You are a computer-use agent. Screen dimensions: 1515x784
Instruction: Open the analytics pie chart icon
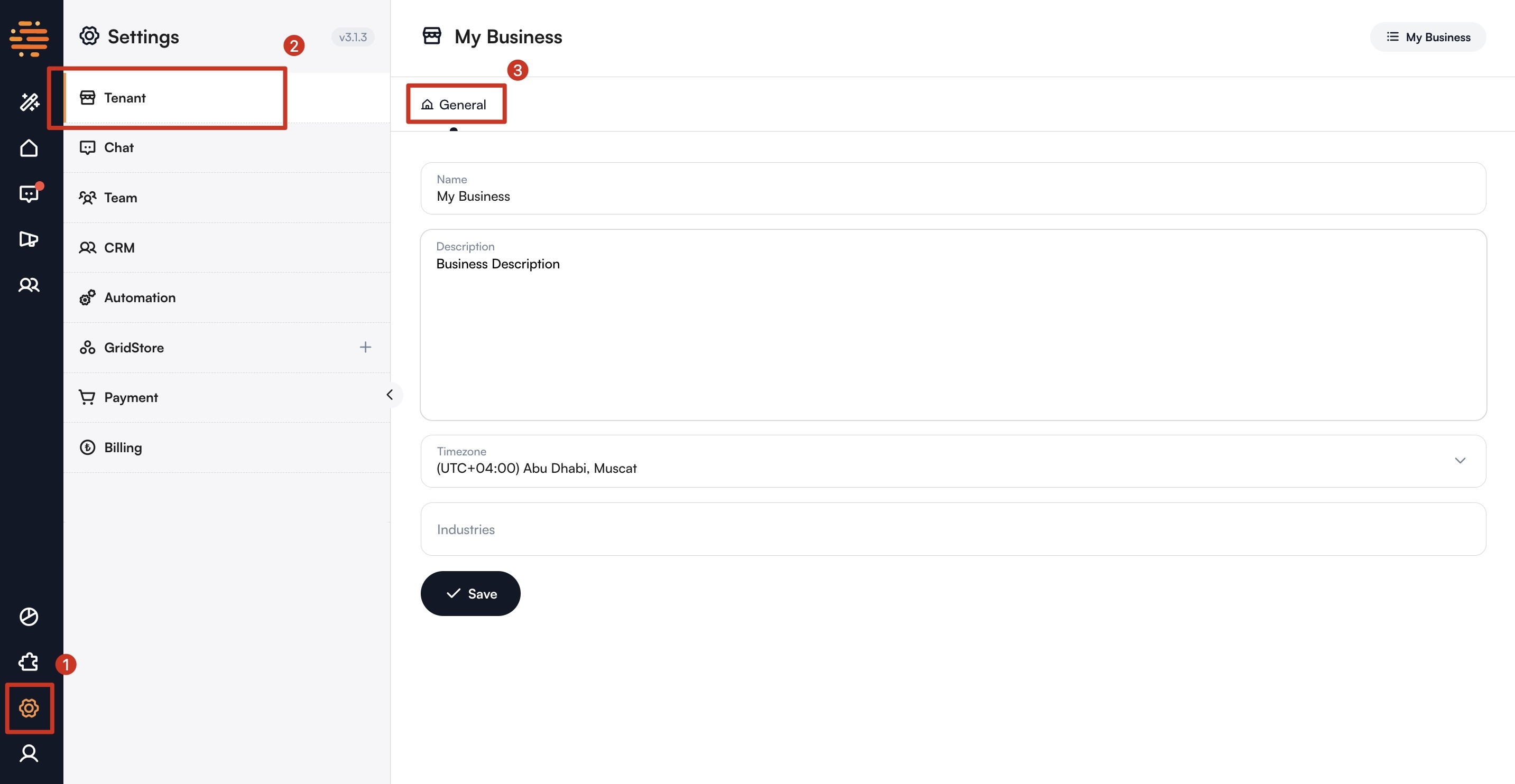[x=29, y=617]
